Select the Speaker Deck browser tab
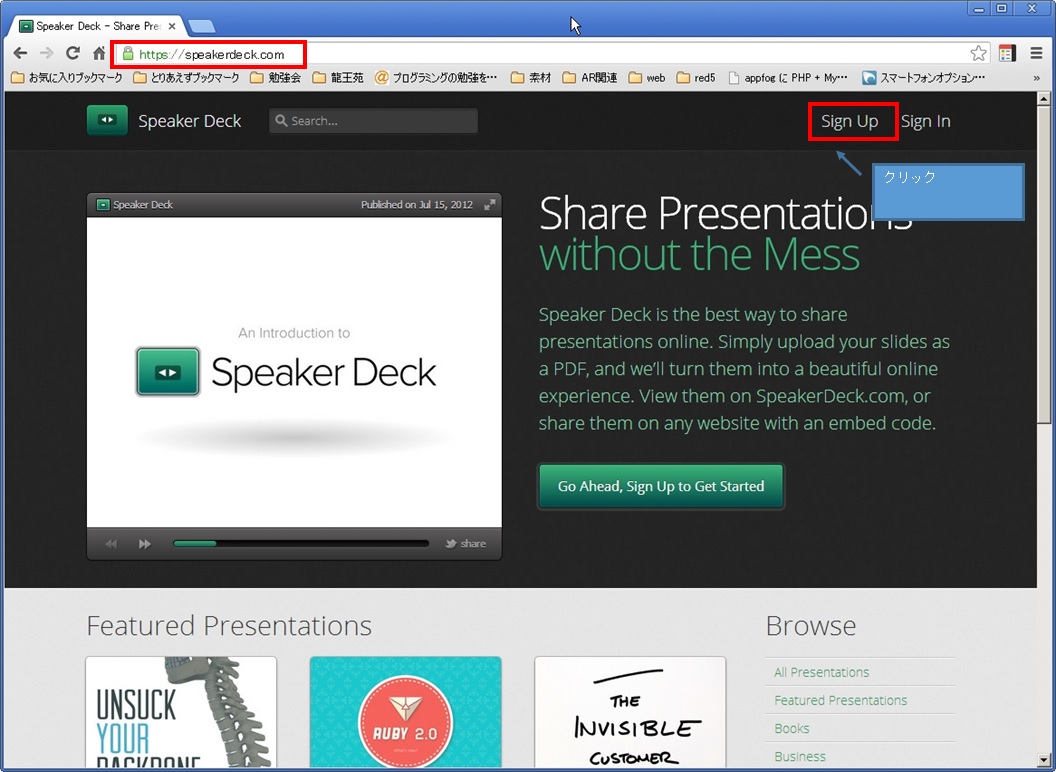 coord(98,26)
